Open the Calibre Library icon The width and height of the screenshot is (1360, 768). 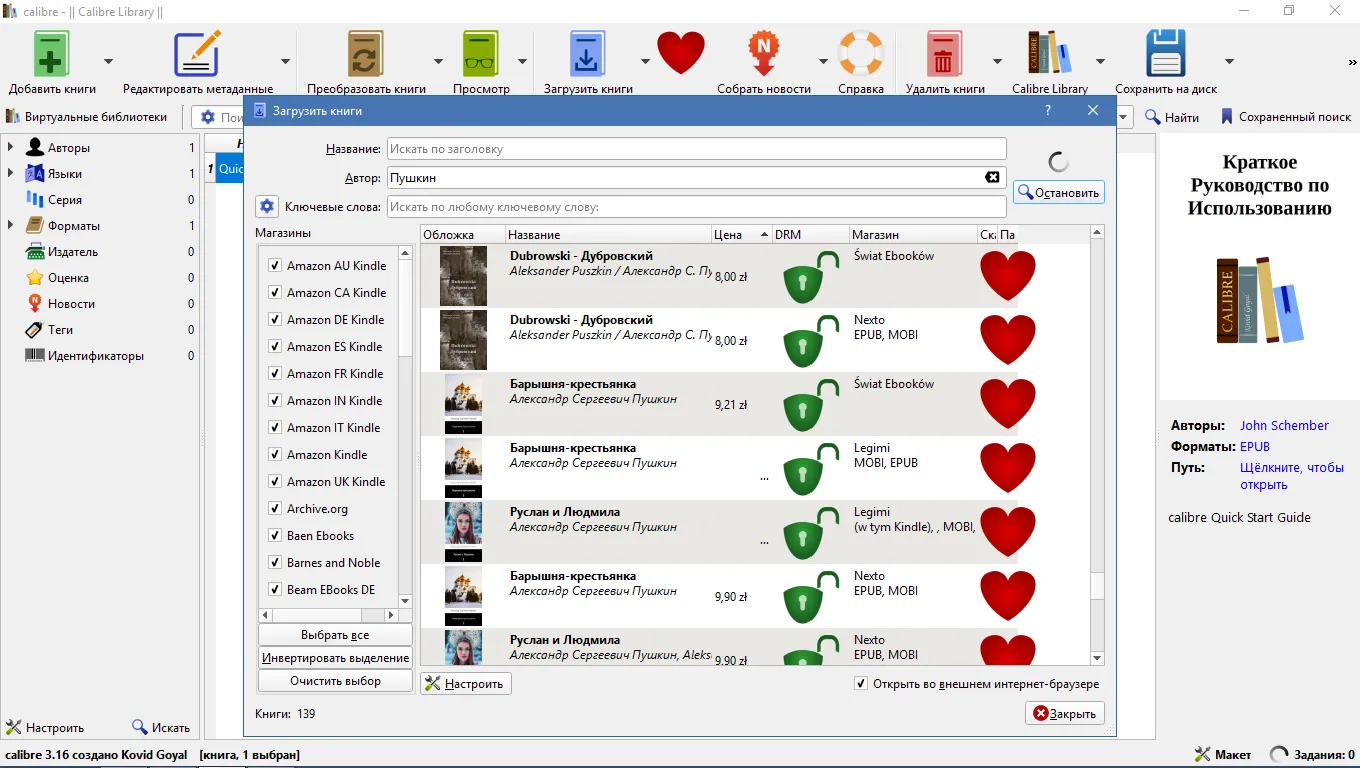pyautogui.click(x=1049, y=53)
